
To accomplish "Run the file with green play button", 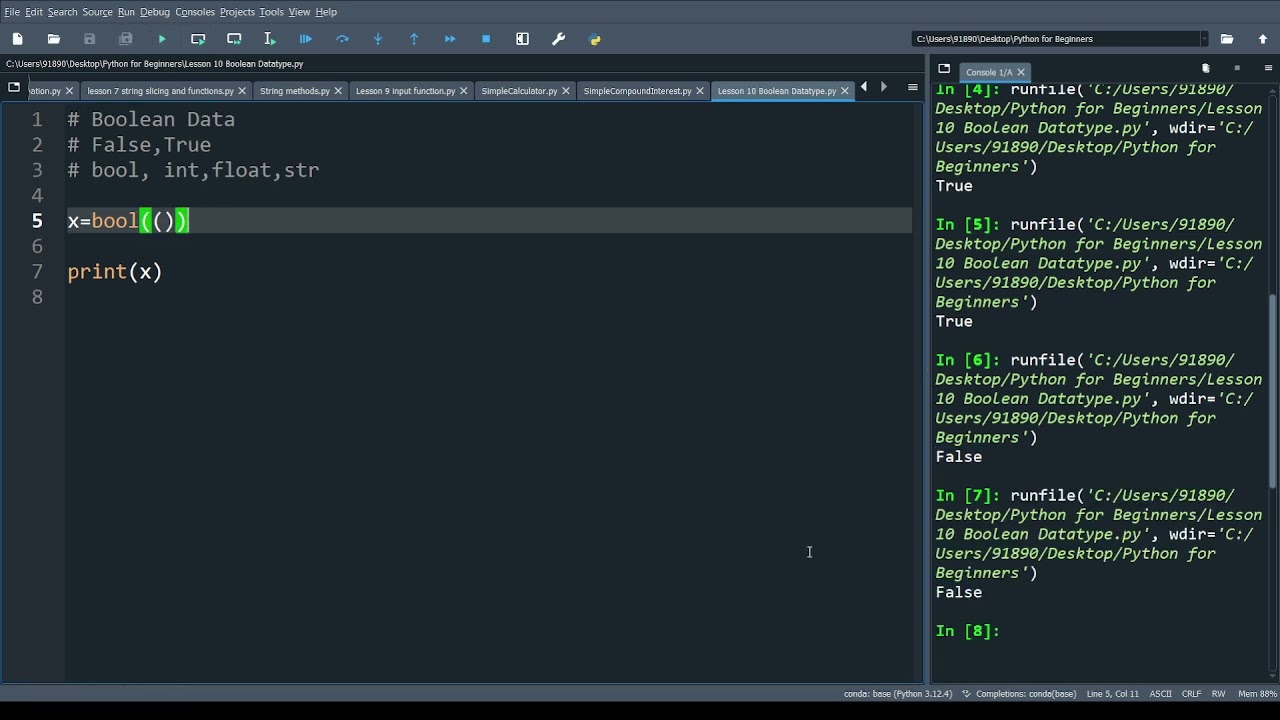I will pos(162,39).
